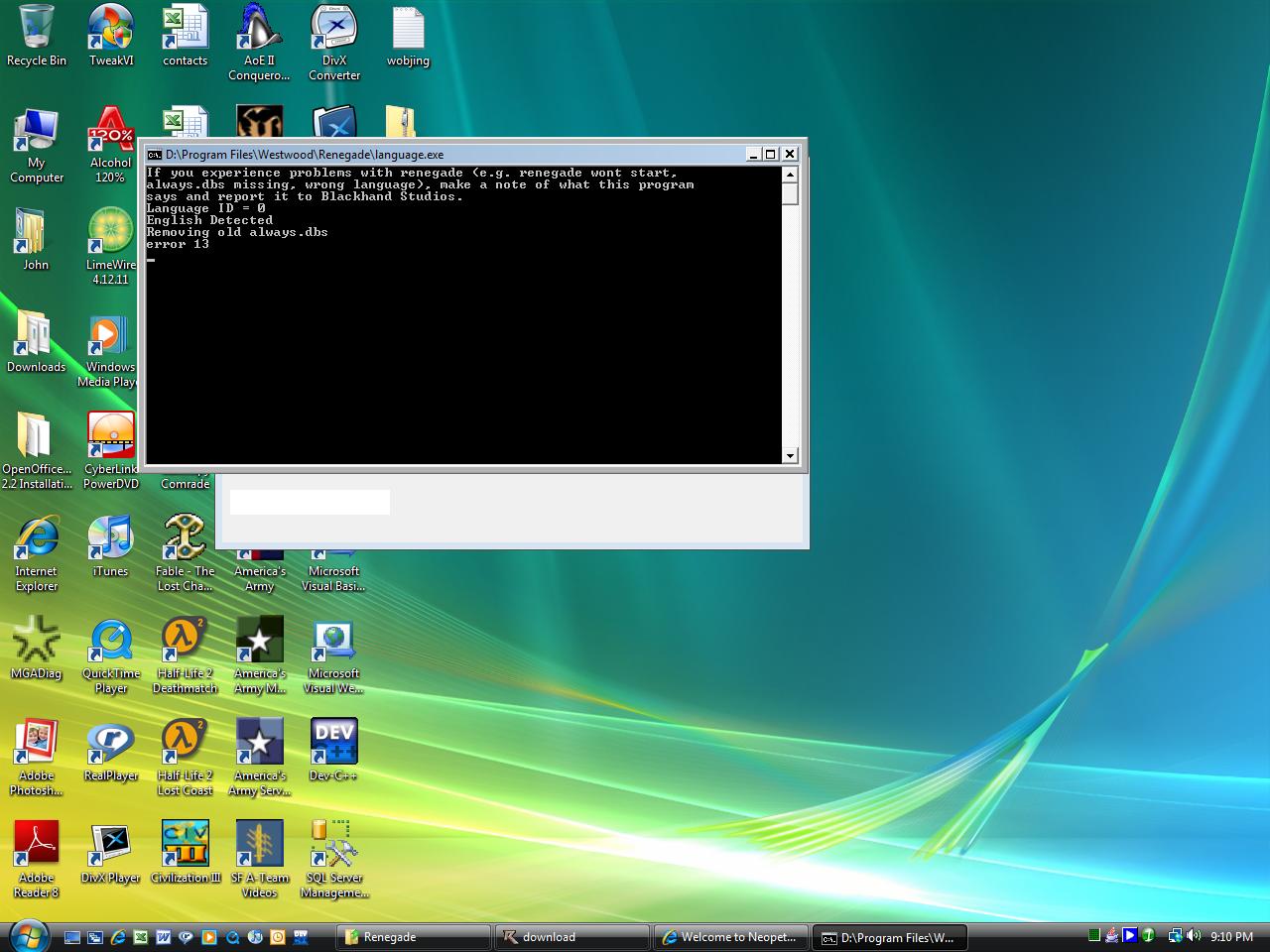Launch Word from the Quick Launch bar

pyautogui.click(x=163, y=937)
